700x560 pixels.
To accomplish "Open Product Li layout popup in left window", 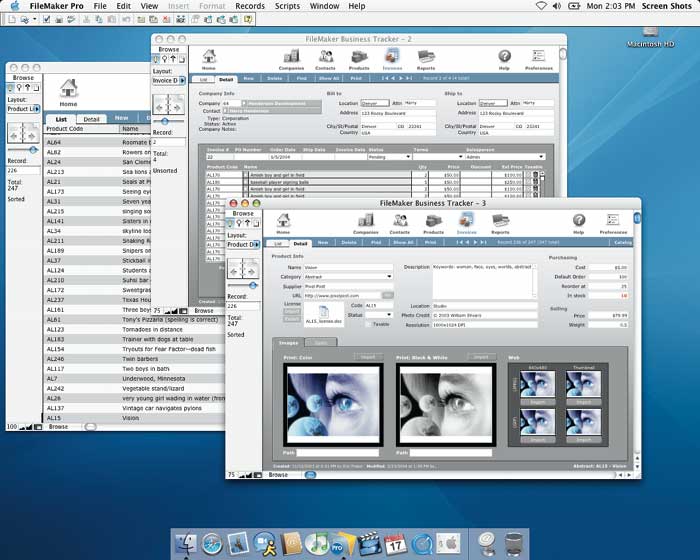I will [x=23, y=109].
